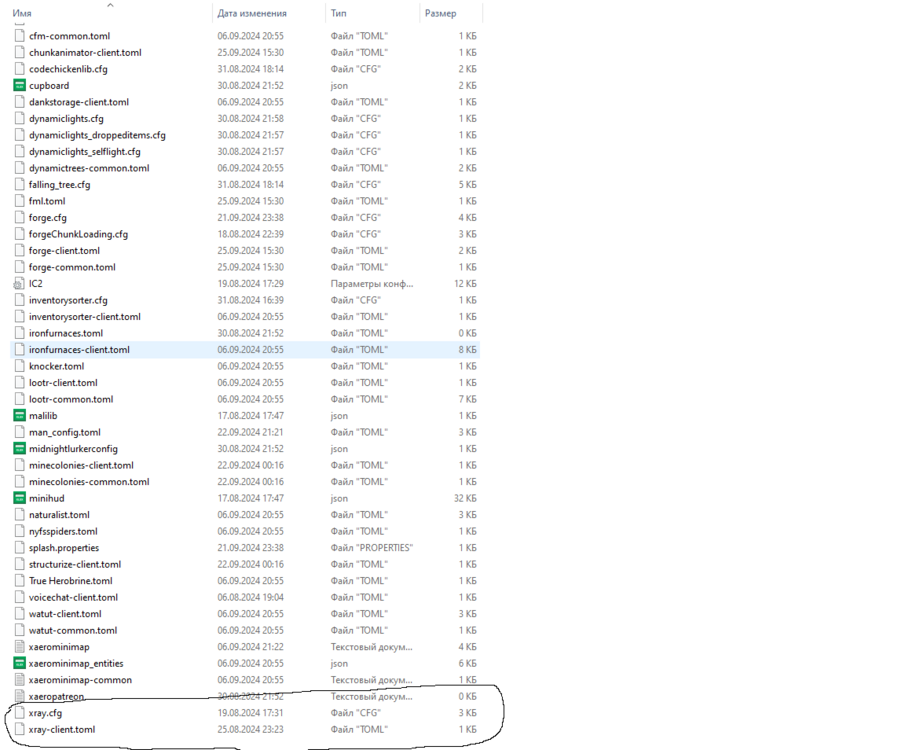
Task: Select the file lootr-client.toml
Action: tap(63, 383)
